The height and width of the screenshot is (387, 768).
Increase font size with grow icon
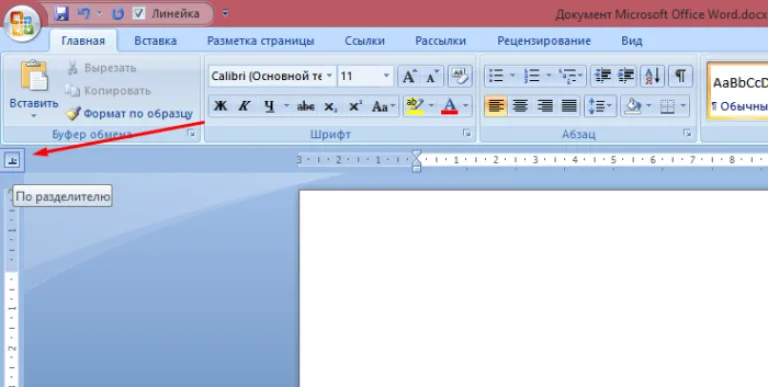pos(409,76)
